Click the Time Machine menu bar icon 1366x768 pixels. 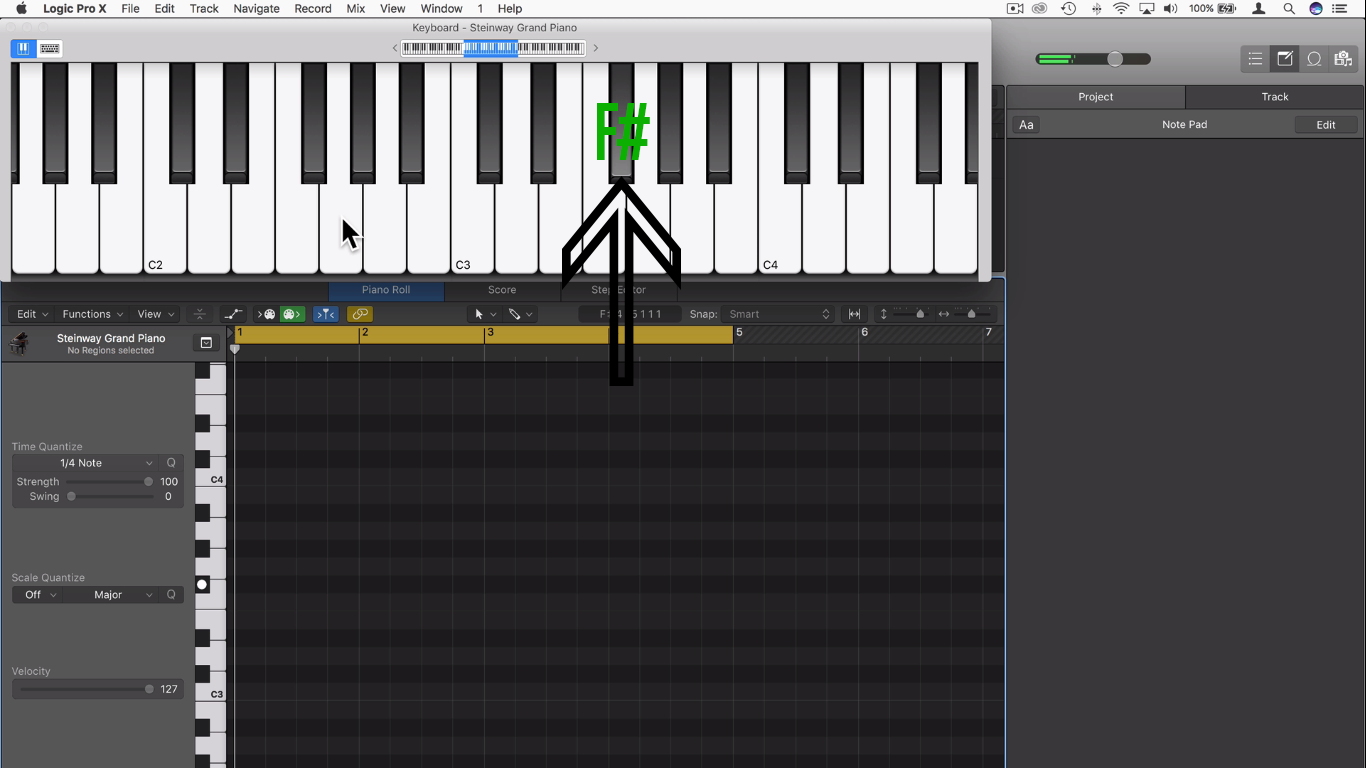[1068, 9]
